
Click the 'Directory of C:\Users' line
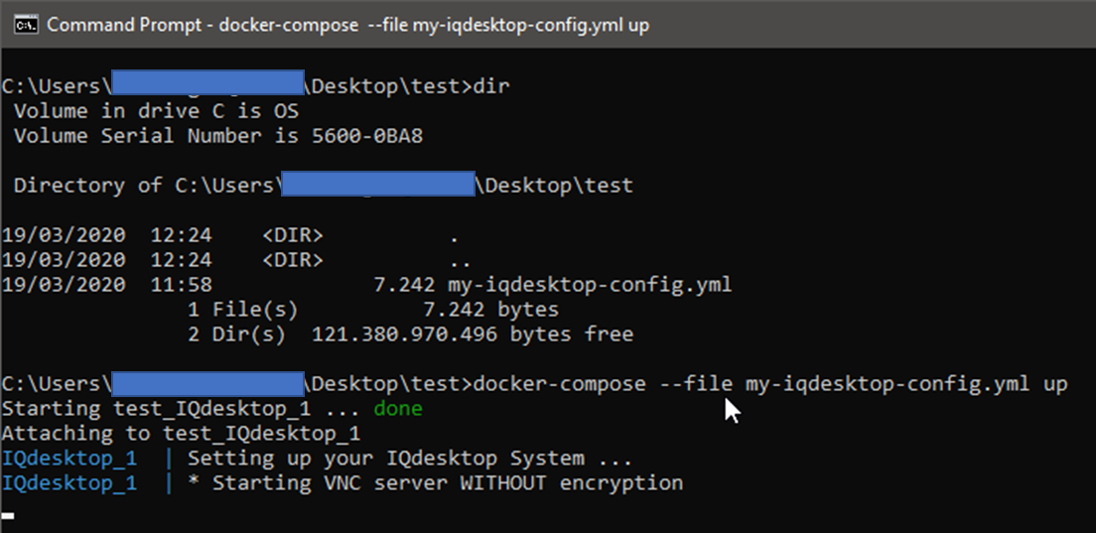(x=323, y=185)
